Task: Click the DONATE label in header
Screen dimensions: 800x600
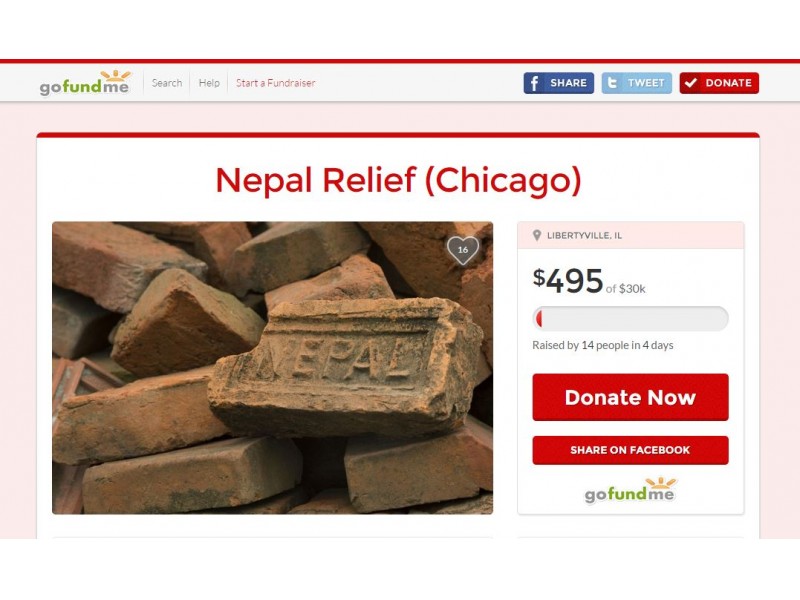Action: [x=729, y=83]
